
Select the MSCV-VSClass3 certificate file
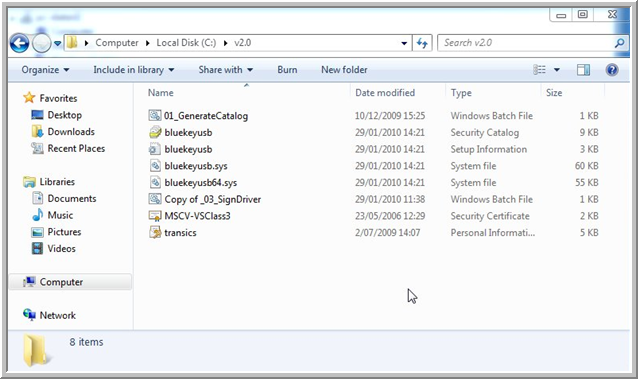click(x=197, y=216)
